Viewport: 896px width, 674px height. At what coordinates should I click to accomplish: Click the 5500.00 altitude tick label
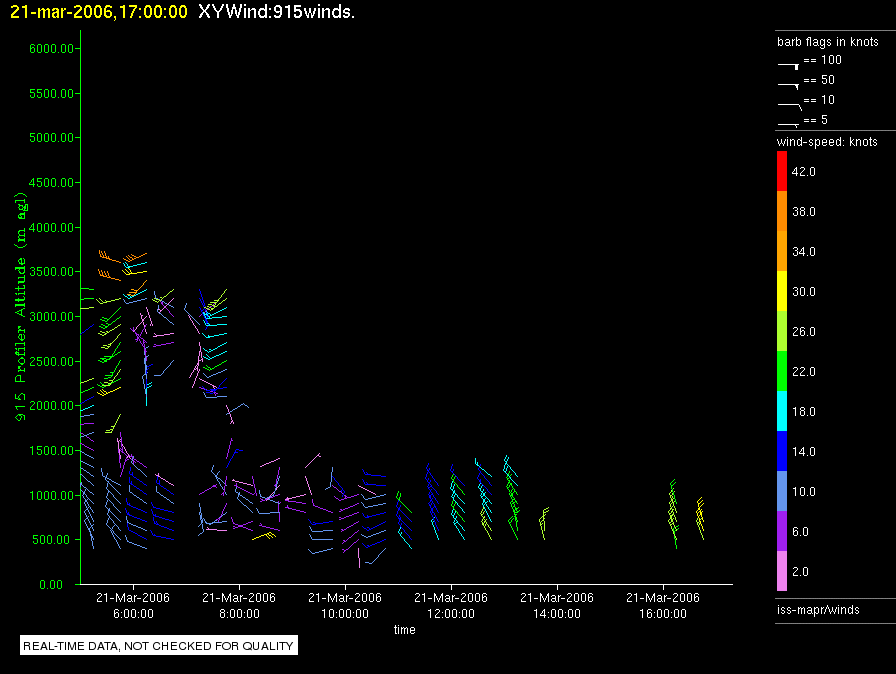[51, 93]
